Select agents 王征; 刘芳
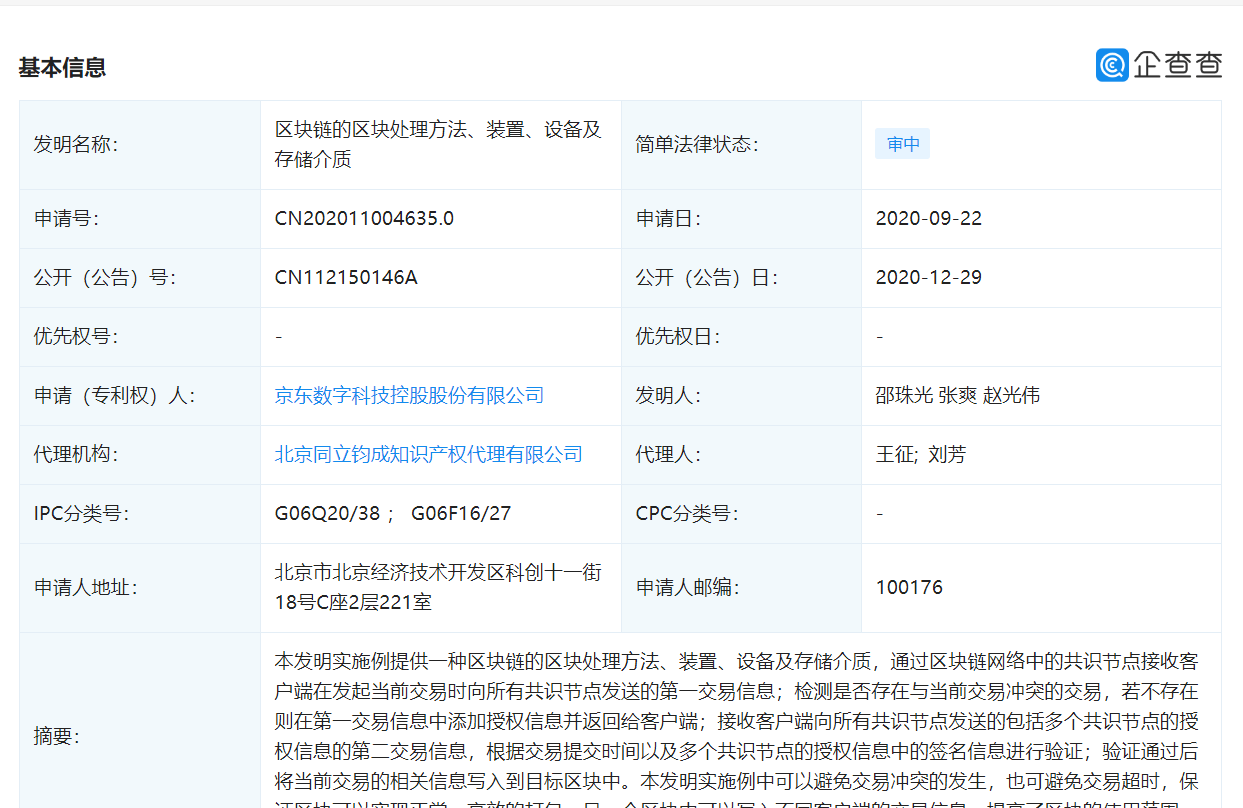The width and height of the screenshot is (1243, 808). pyautogui.click(x=921, y=455)
